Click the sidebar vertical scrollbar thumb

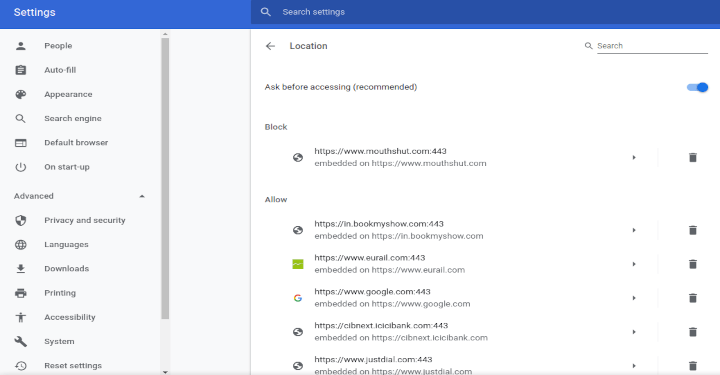tap(165, 178)
